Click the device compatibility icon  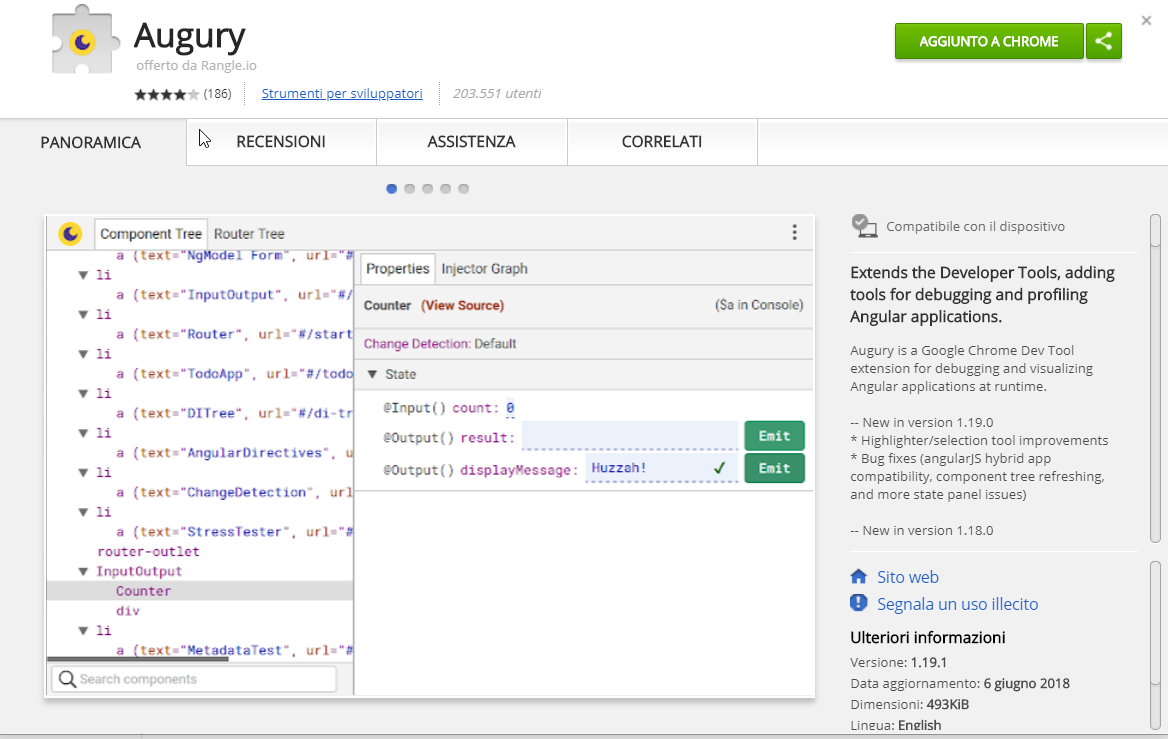point(864,226)
